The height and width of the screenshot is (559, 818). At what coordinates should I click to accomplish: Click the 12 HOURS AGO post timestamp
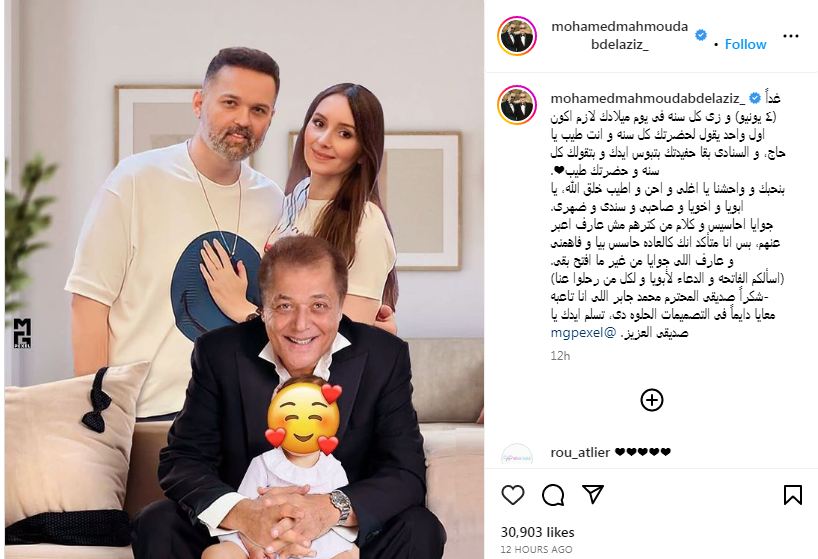click(x=536, y=549)
